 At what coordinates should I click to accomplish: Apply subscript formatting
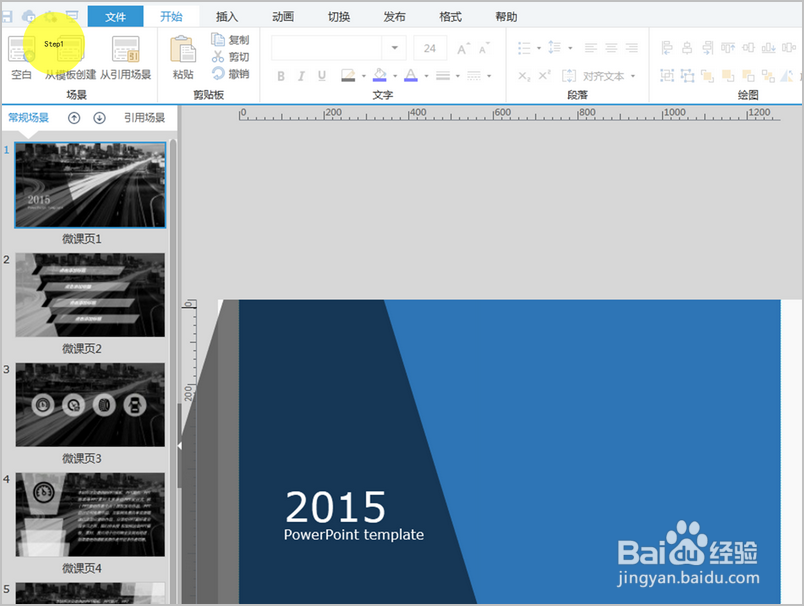pyautogui.click(x=524, y=76)
